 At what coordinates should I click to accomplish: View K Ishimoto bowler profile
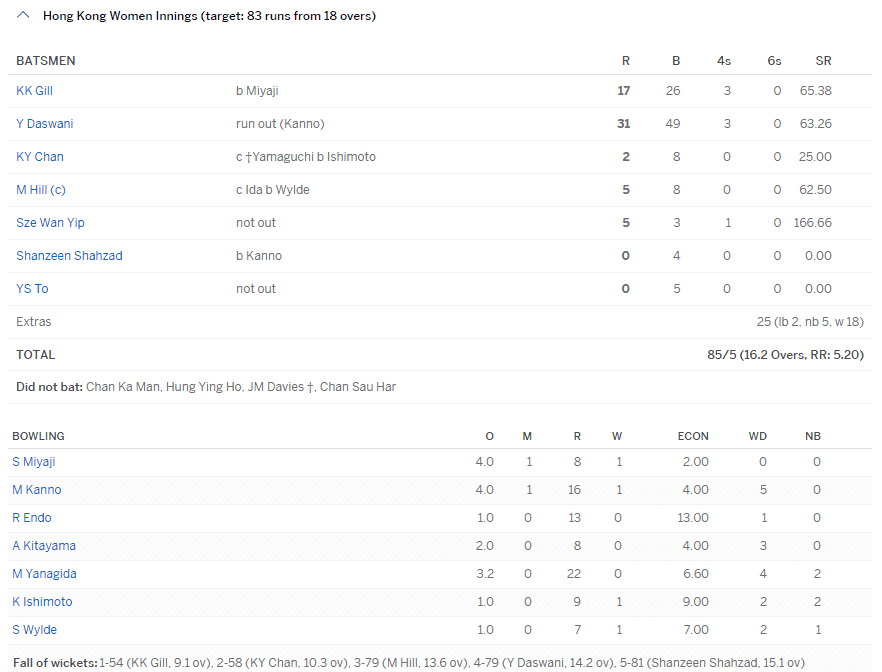coord(42,602)
